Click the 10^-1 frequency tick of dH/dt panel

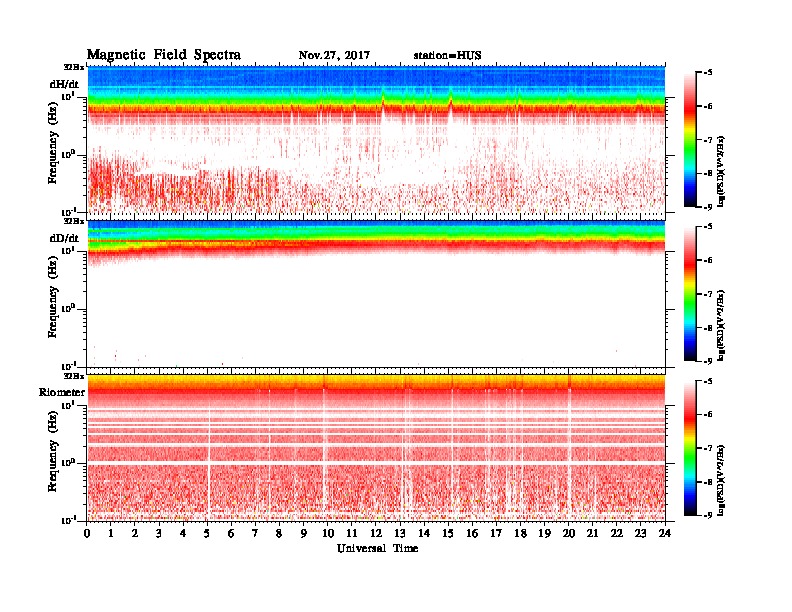68,212
